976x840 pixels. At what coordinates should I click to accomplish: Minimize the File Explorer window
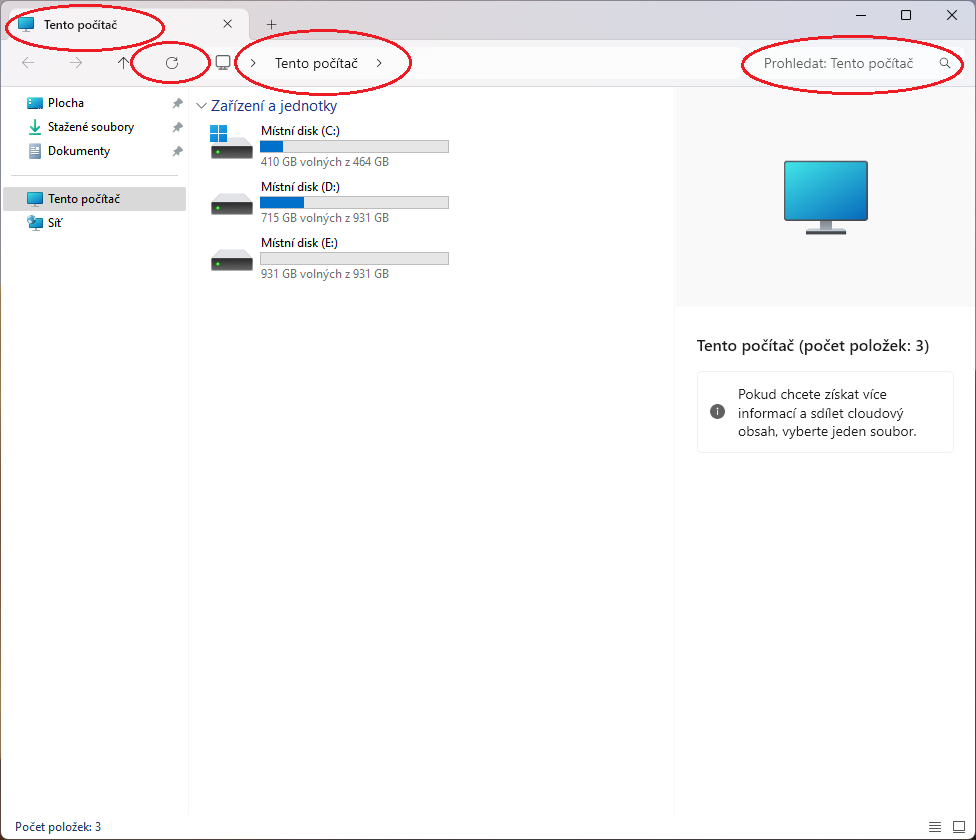coord(861,15)
